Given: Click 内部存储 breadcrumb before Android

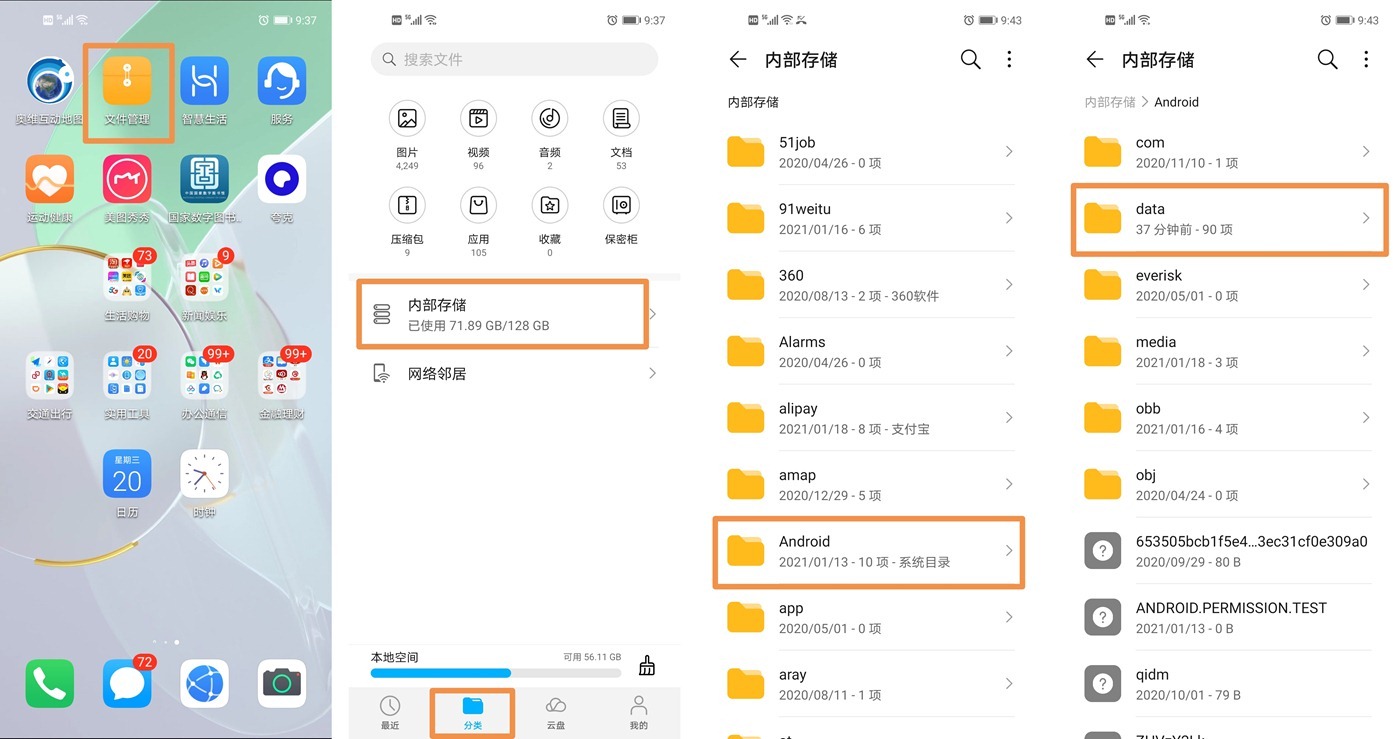Looking at the screenshot, I should 1110,102.
